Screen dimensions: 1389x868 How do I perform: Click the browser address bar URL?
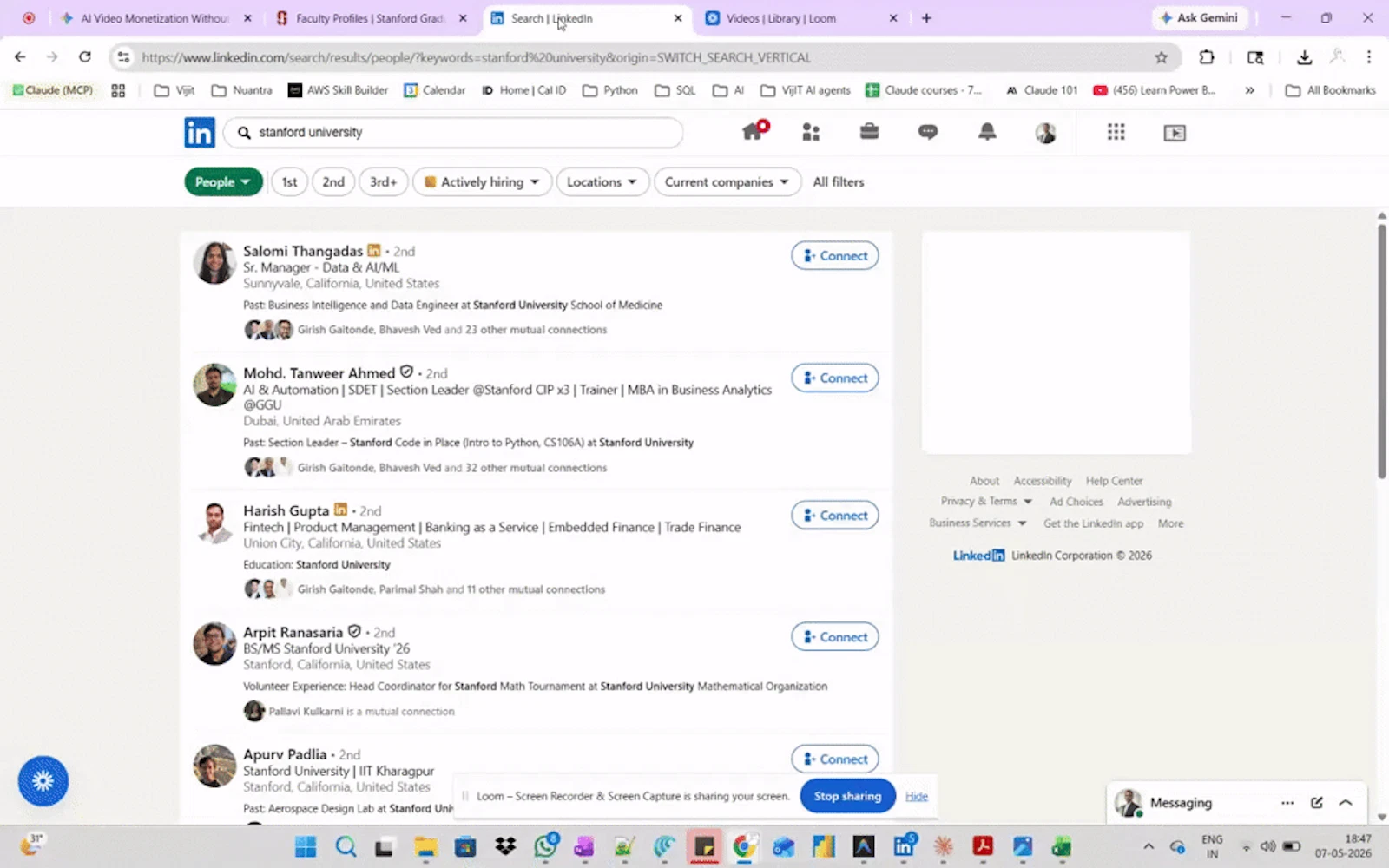(x=476, y=57)
